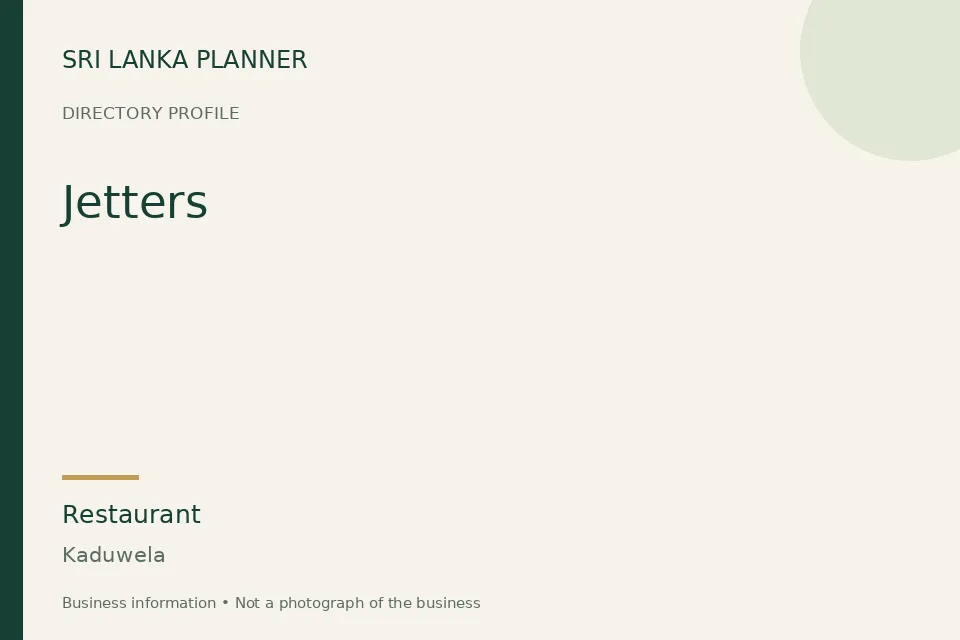
Task: Click the word photograph in the disclaimer
Action: click(x=331, y=604)
